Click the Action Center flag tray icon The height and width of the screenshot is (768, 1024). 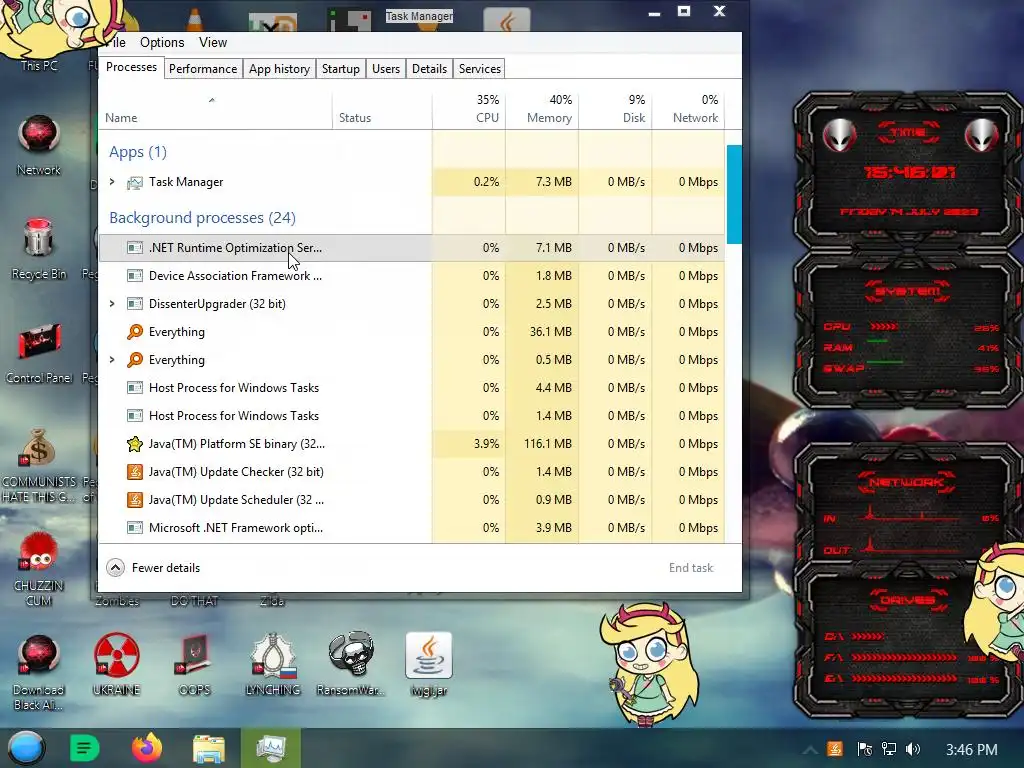click(863, 749)
